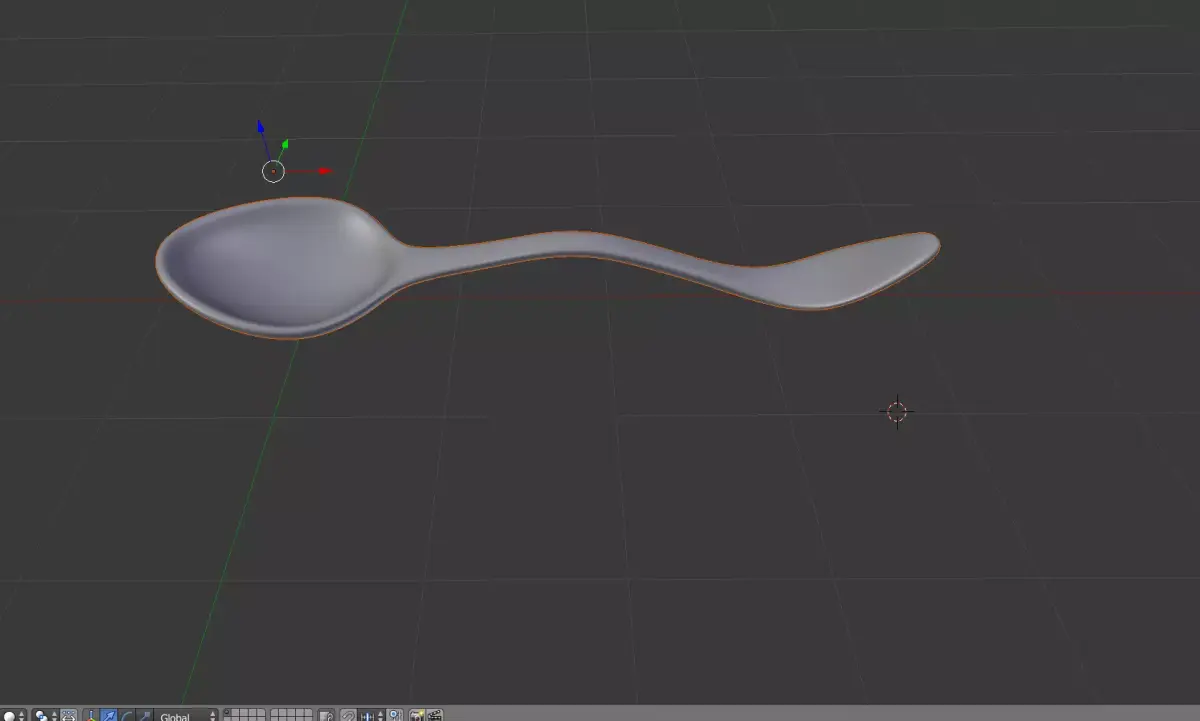Click the lock-to-scene icon before the magnet
Viewport: 1200px width, 721px height.
click(x=324, y=714)
